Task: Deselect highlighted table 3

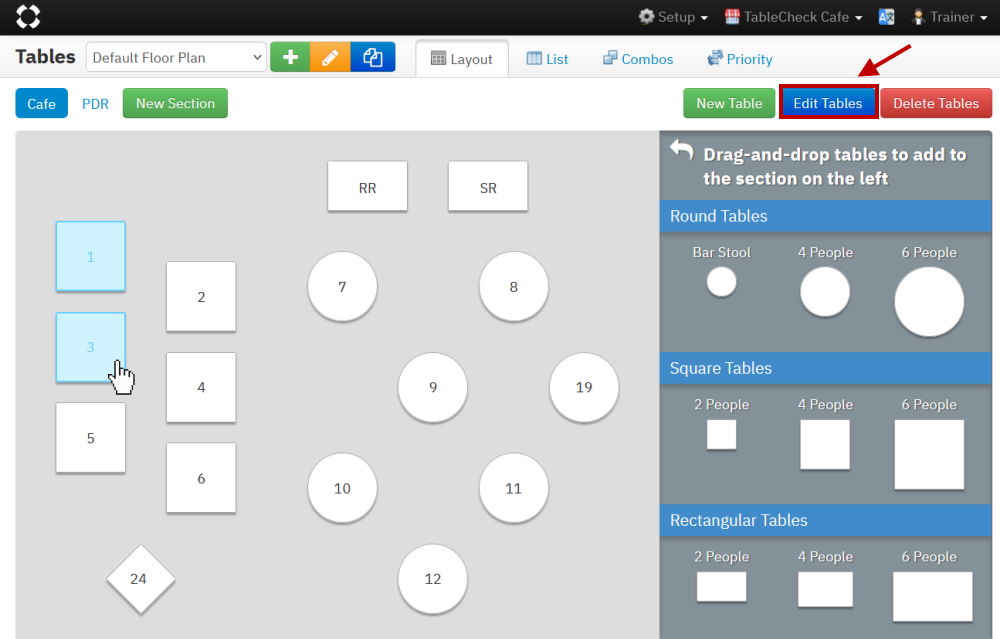Action: pyautogui.click(x=91, y=347)
